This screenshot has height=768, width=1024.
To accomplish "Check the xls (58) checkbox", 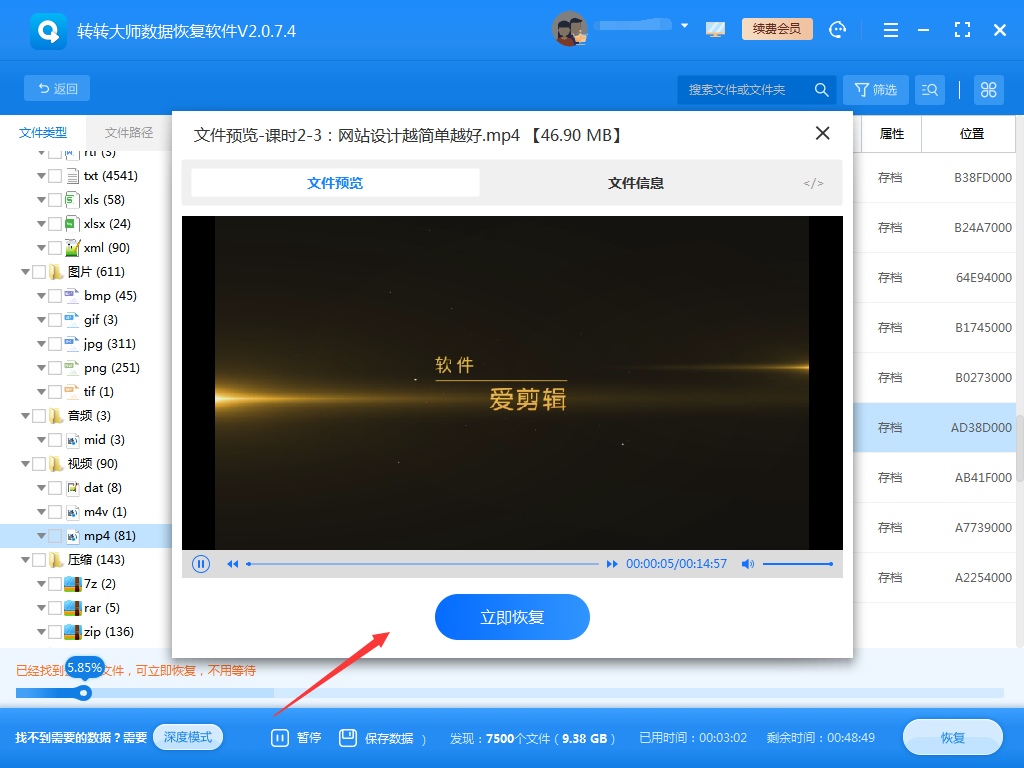I will [x=55, y=200].
